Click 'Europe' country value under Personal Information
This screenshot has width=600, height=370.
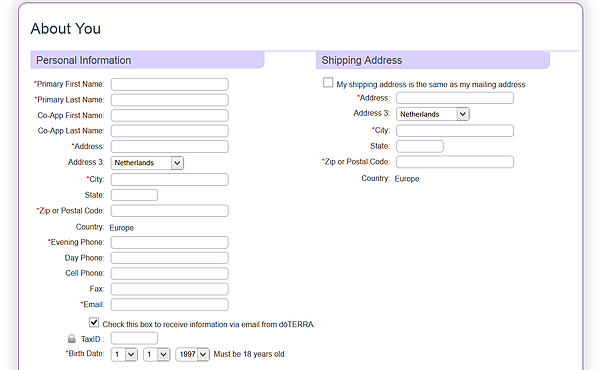122,228
